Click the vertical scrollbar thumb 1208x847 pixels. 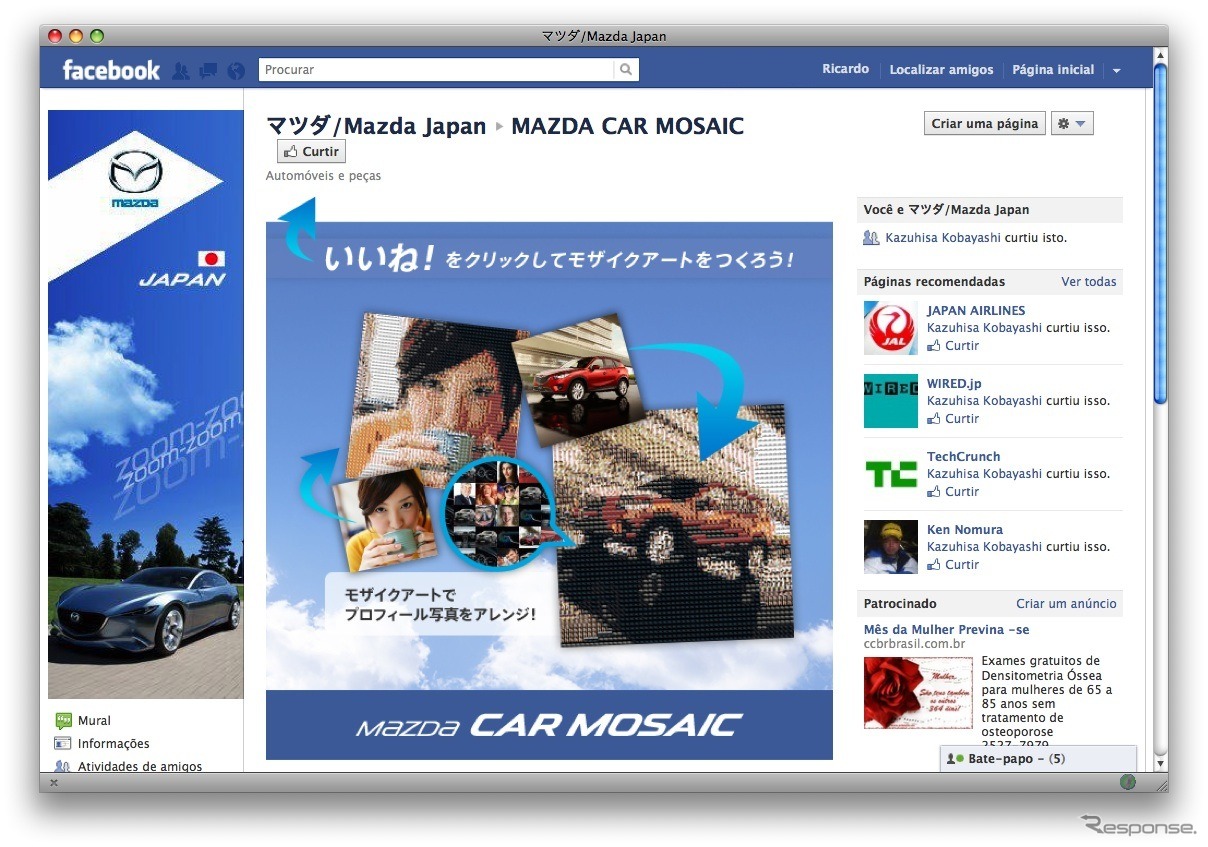click(x=1160, y=234)
